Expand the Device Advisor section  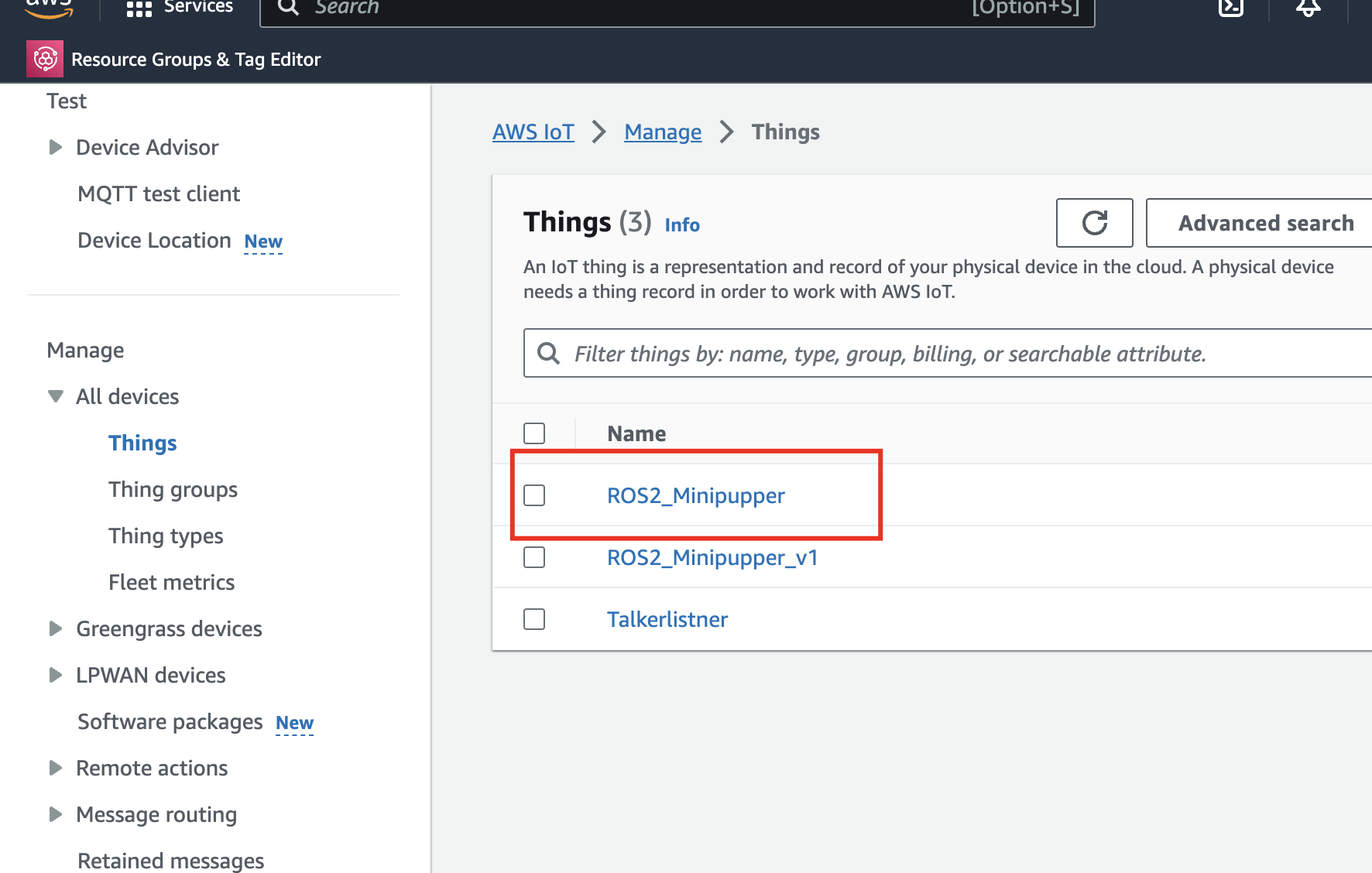click(56, 147)
